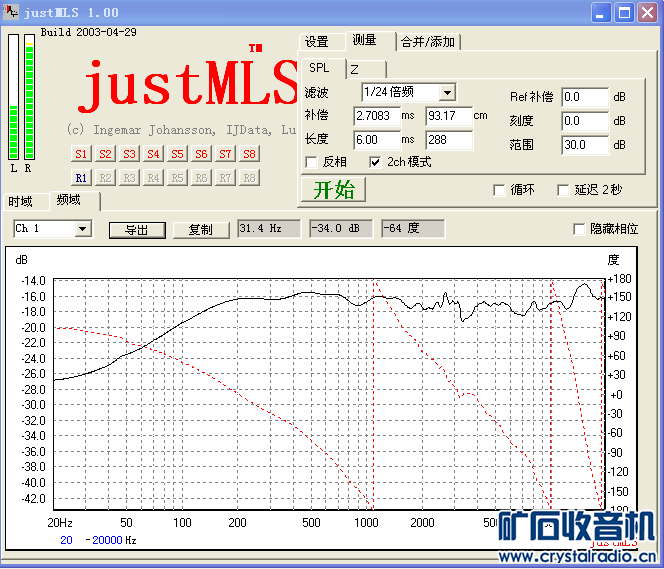The width and height of the screenshot is (664, 569).
Task: Click the 刻度 dB input field
Action: 585,122
